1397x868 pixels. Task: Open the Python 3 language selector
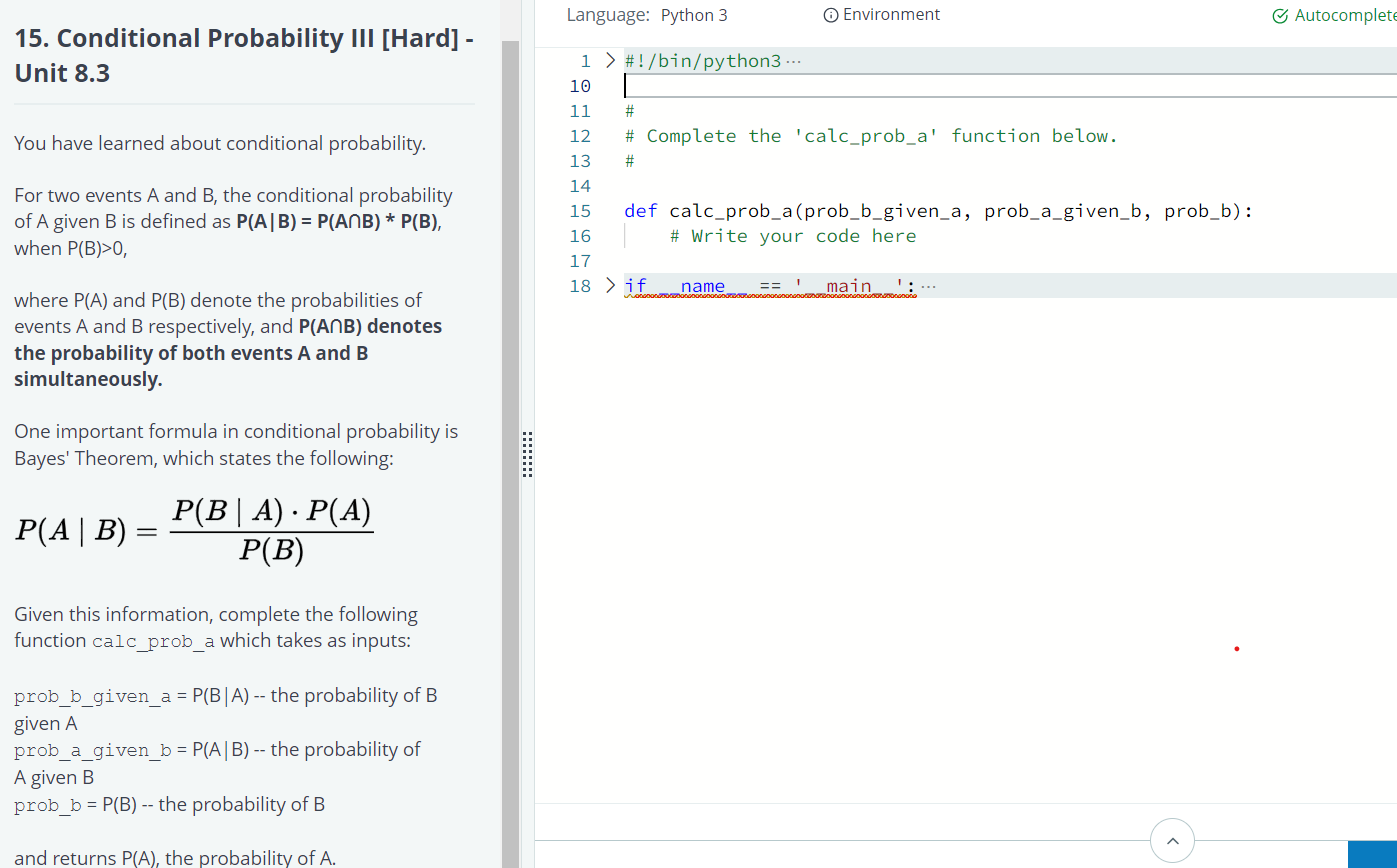[694, 14]
